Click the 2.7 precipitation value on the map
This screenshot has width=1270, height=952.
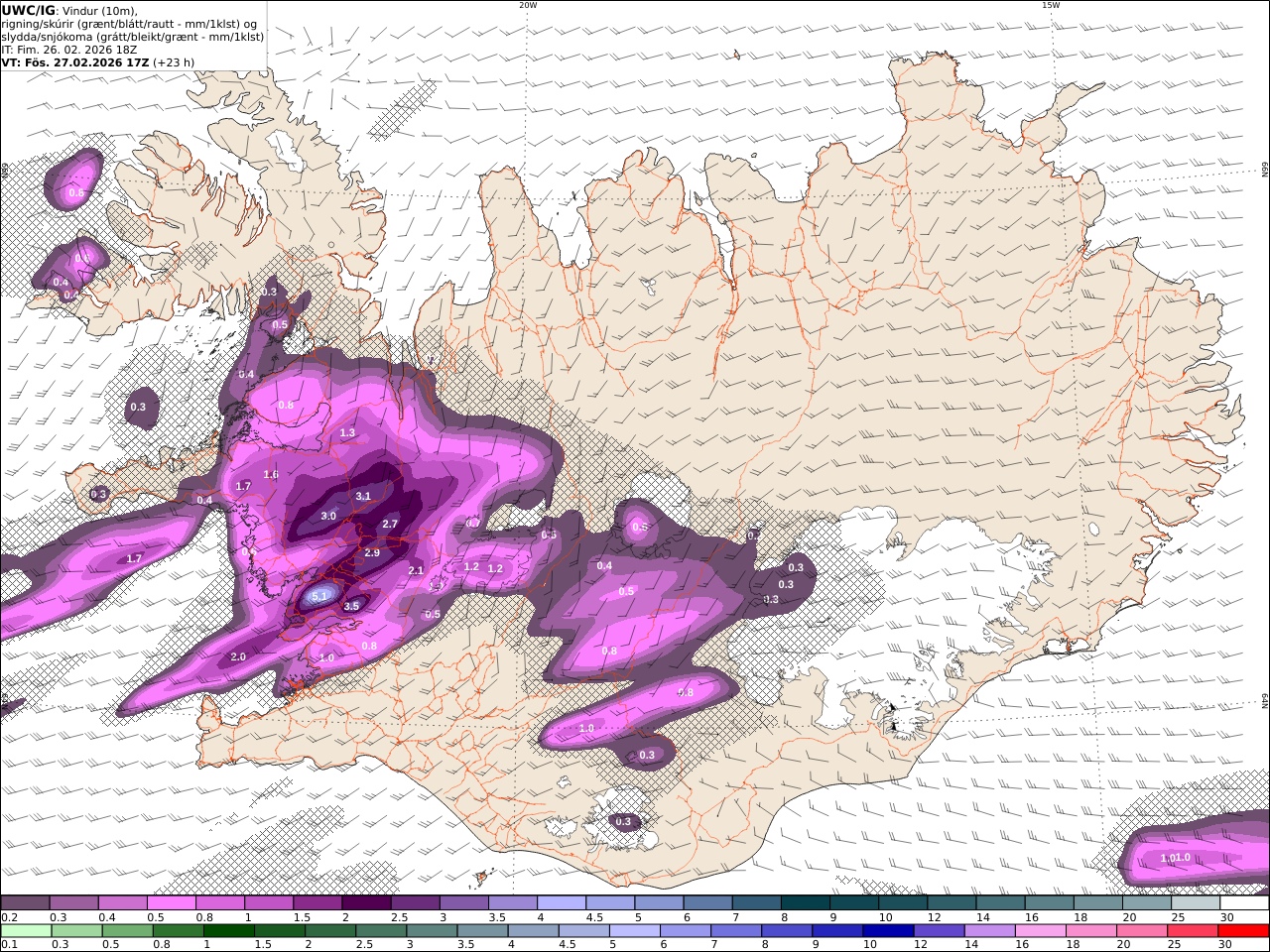pos(390,524)
